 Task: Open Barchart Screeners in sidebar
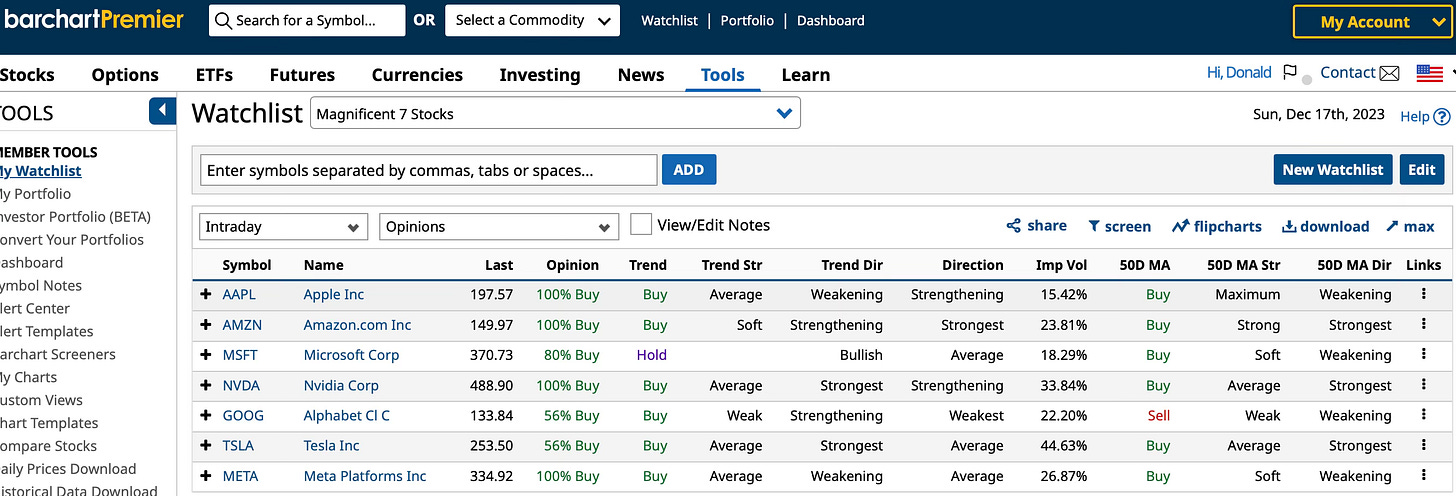point(56,354)
